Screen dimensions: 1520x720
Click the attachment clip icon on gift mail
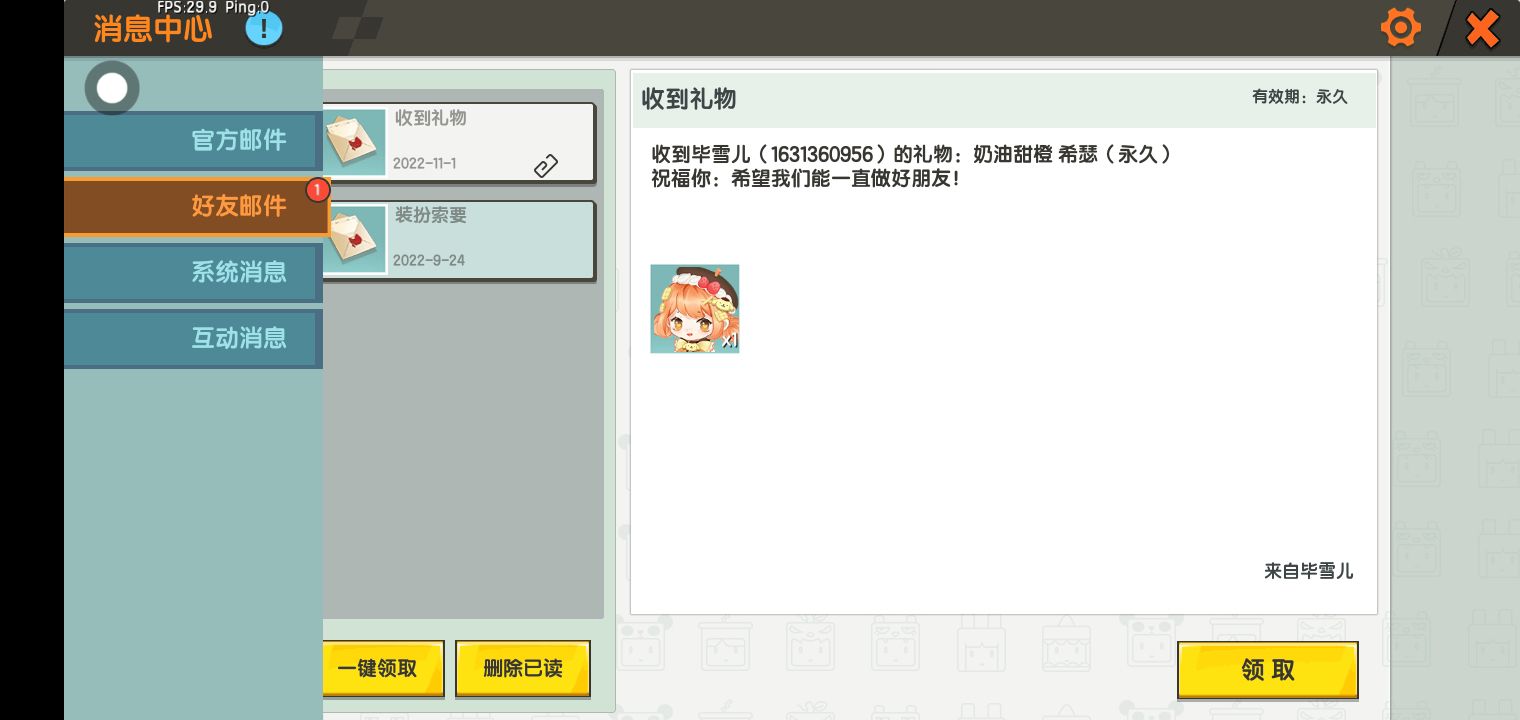click(545, 166)
